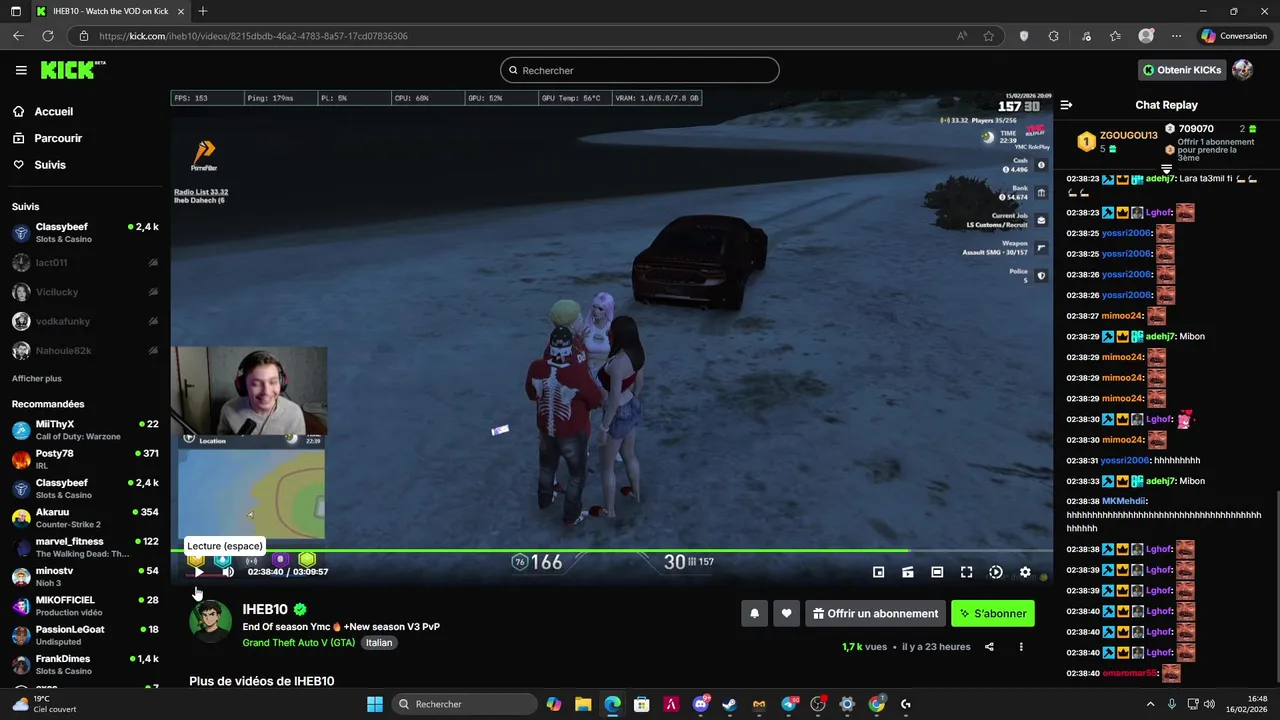Go back in the browser
The image size is (1280, 720).
[18, 36]
